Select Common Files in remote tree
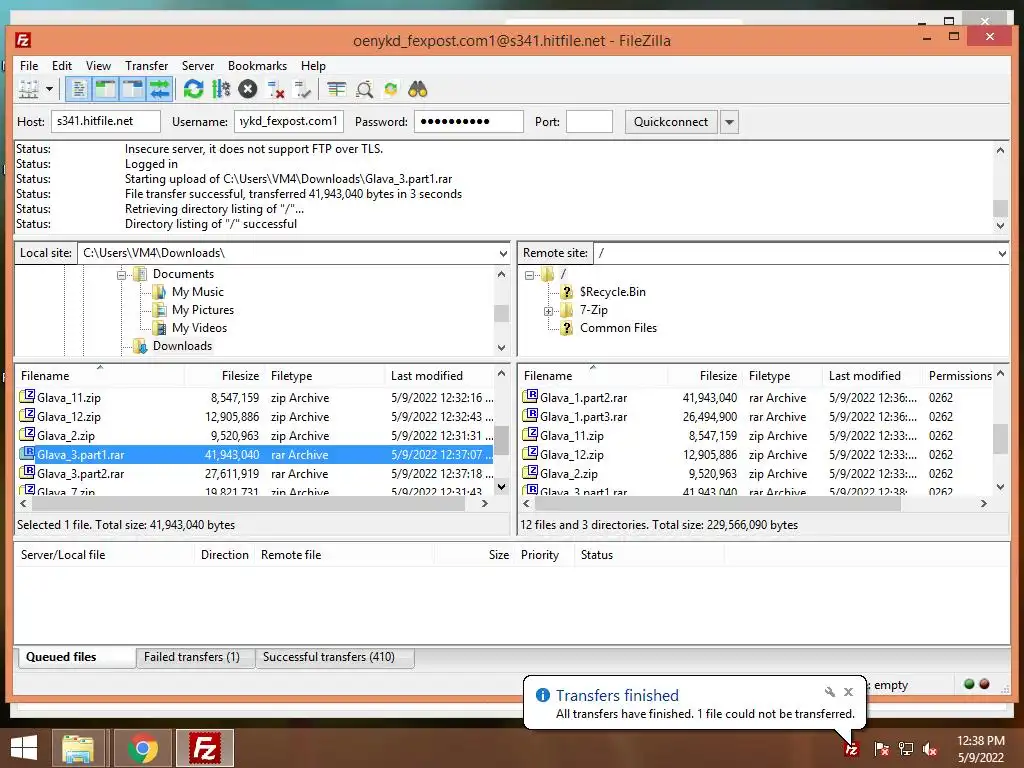The image size is (1024, 768). 618,328
